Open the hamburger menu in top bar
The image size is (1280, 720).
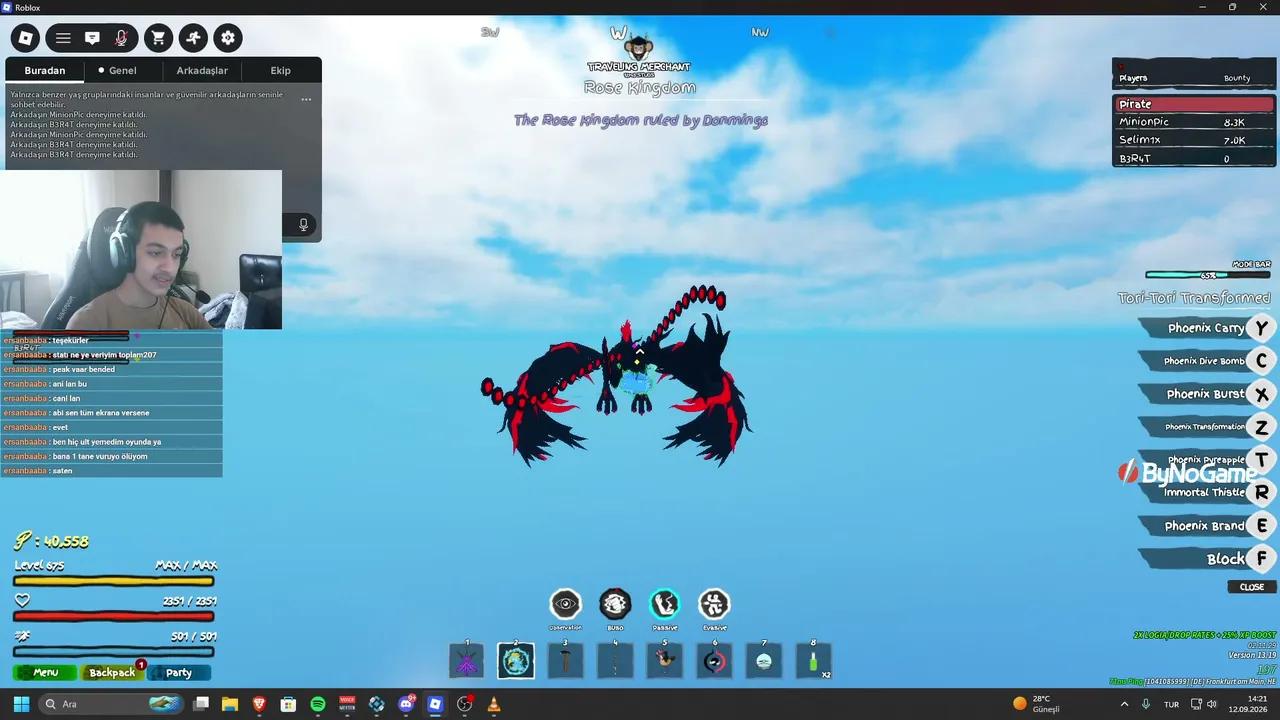pos(63,38)
